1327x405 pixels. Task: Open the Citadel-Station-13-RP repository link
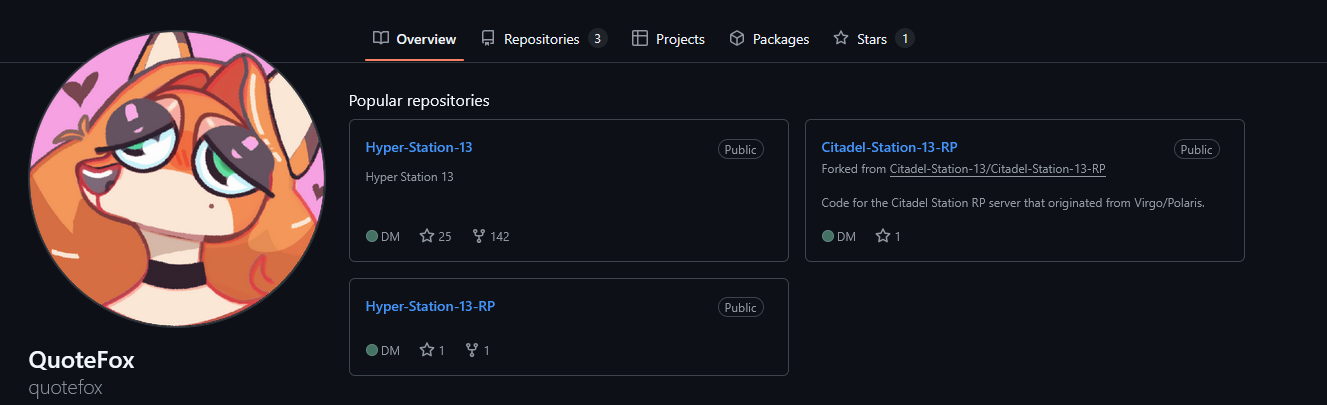(x=889, y=147)
